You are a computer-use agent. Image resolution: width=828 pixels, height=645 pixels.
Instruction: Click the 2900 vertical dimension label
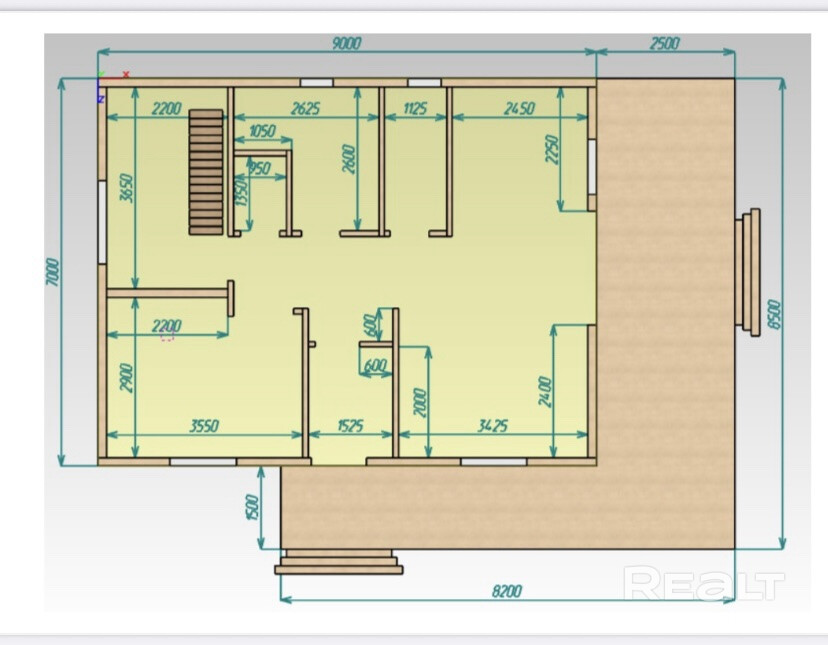point(126,376)
